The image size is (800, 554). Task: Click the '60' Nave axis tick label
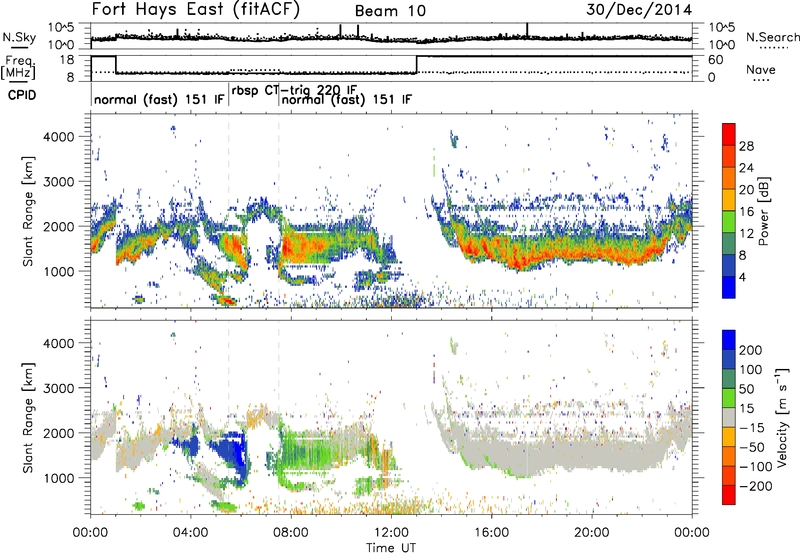tap(716, 60)
